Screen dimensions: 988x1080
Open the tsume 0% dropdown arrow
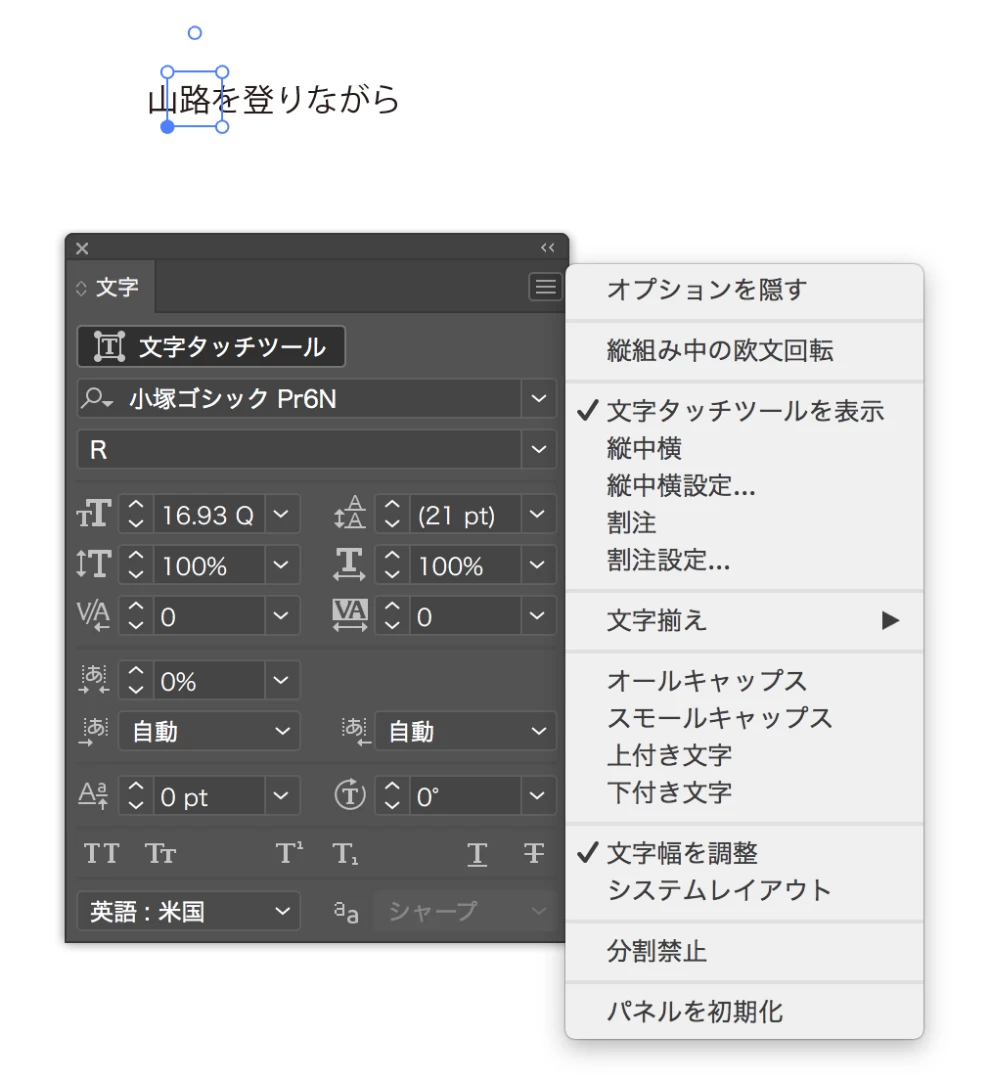281,681
